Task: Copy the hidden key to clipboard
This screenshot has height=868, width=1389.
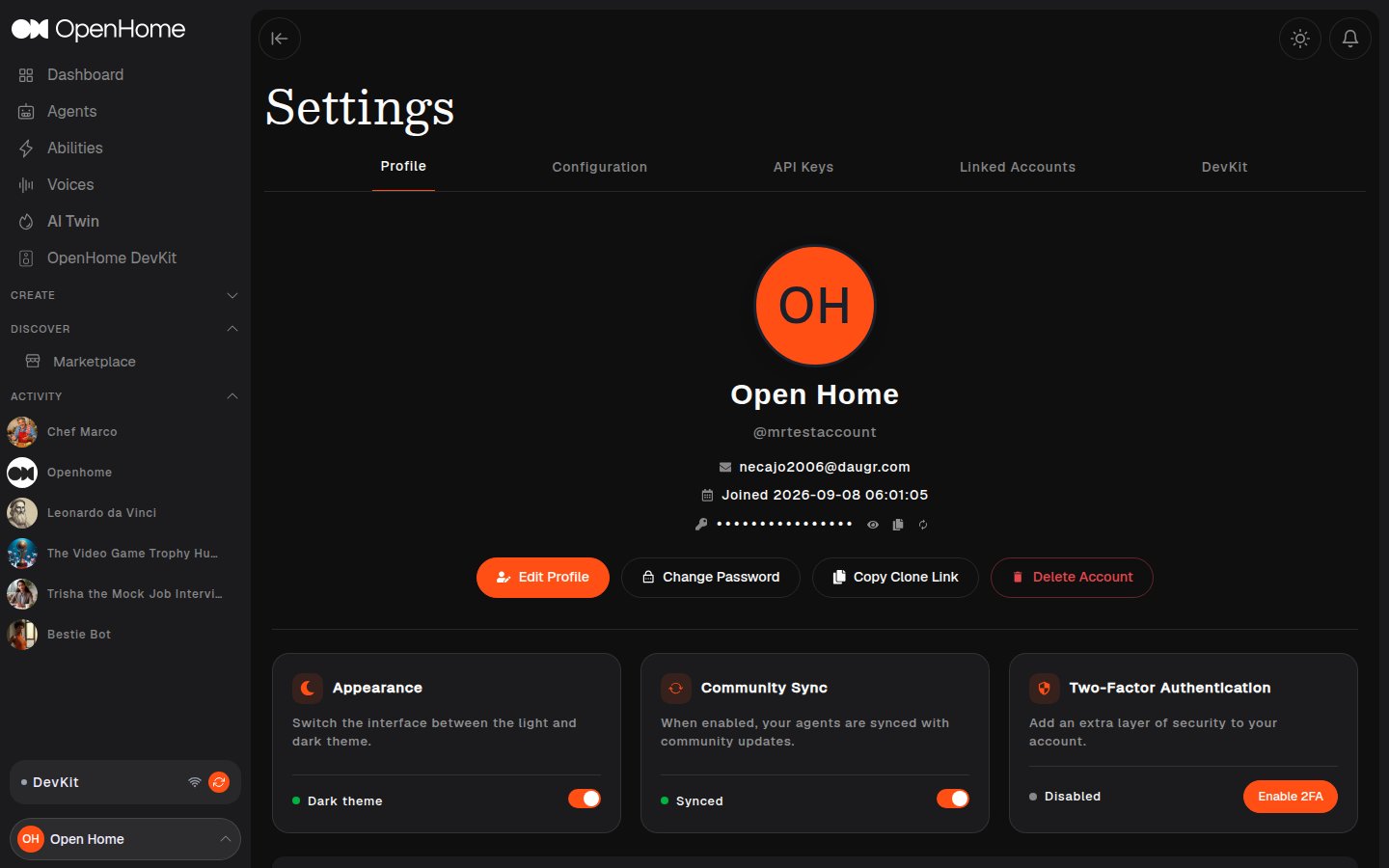Action: click(898, 525)
